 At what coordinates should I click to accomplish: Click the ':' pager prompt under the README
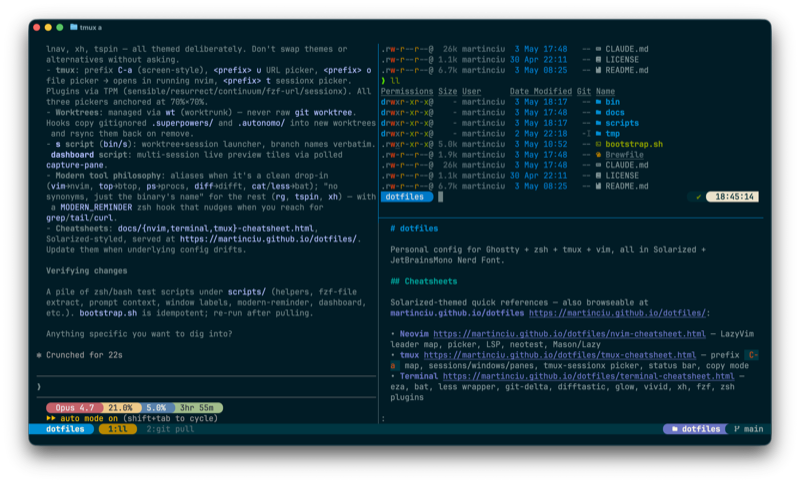383,419
